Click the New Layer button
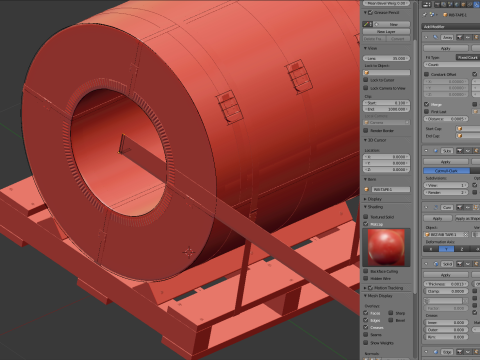 coord(386,32)
